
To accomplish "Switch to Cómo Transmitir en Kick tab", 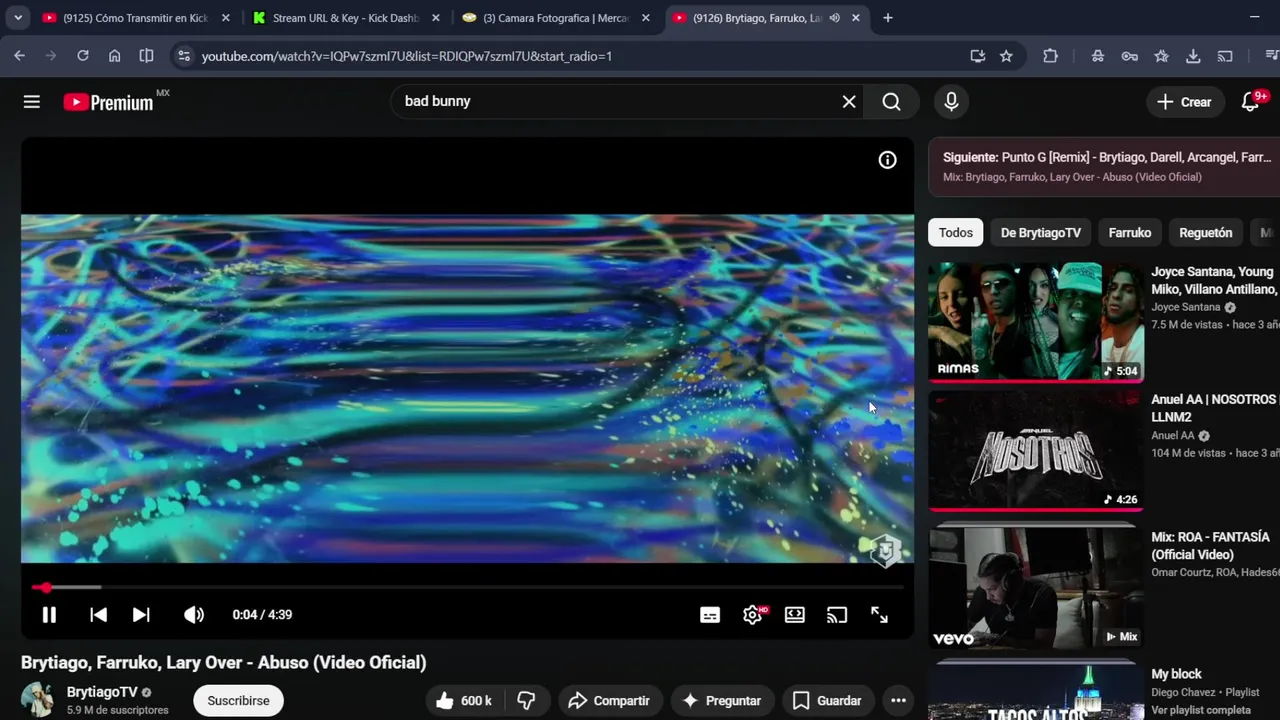I will click(136, 18).
